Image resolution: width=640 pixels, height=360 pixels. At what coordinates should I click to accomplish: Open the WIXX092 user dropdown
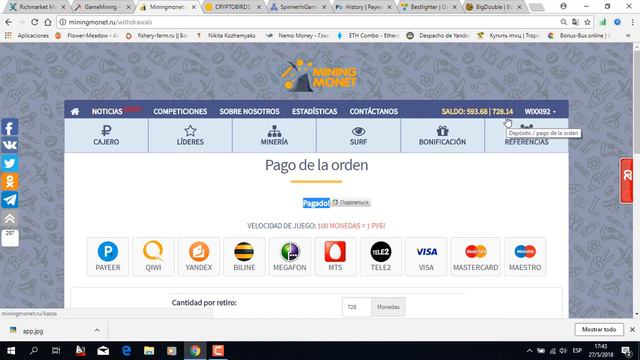coord(540,111)
